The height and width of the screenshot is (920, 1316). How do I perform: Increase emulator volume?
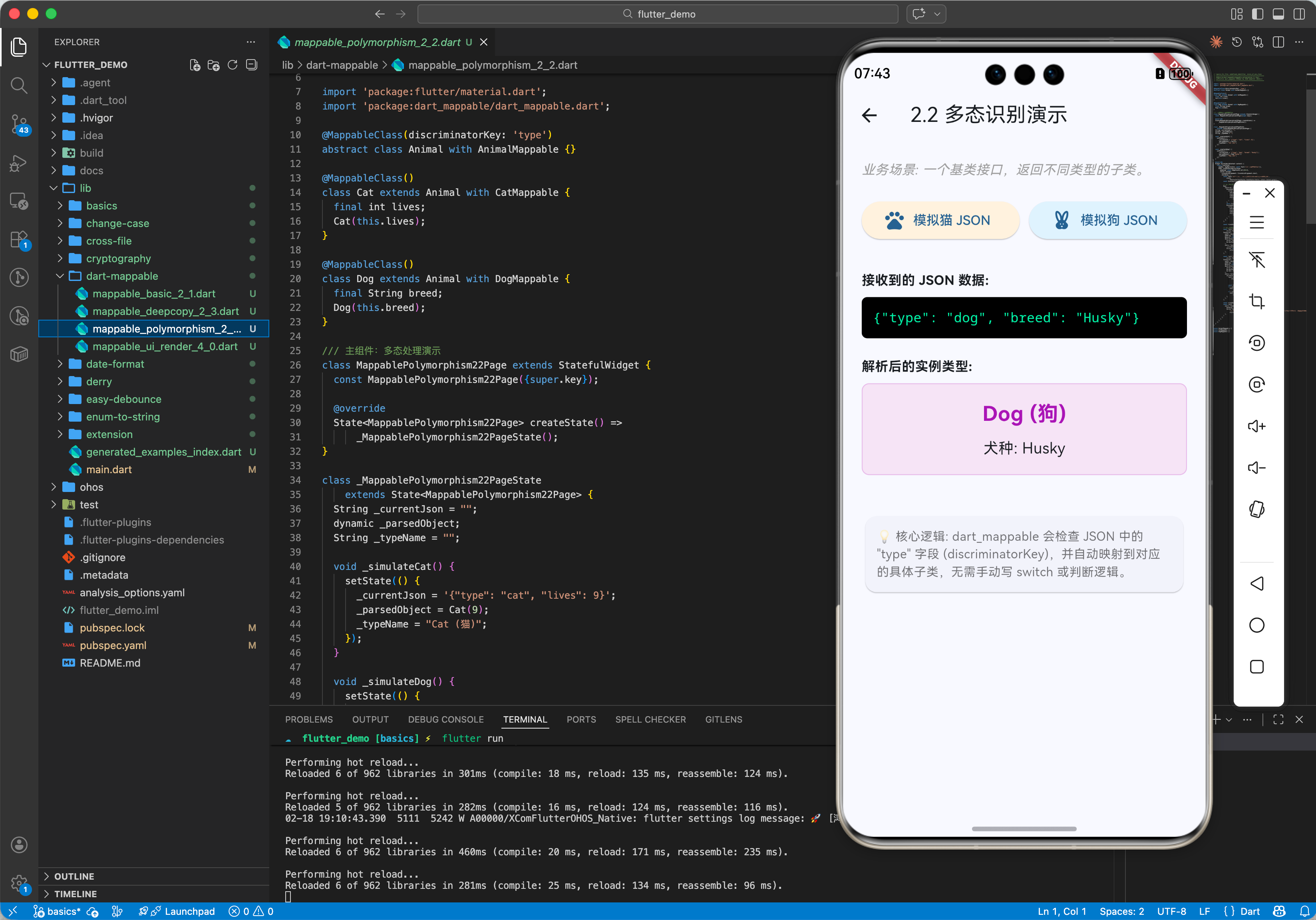click(x=1256, y=426)
